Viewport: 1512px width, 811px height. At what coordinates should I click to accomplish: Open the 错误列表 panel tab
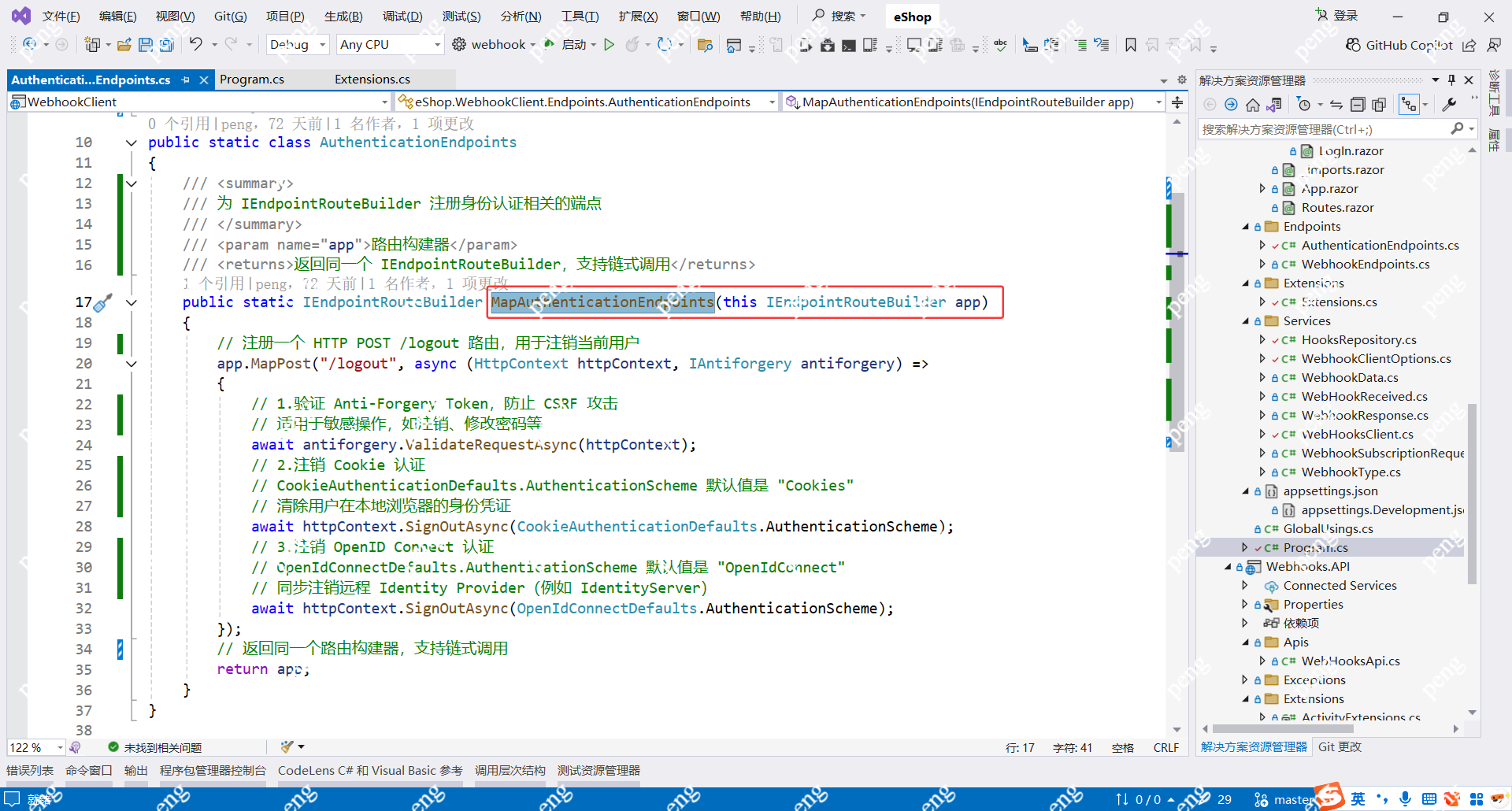tap(30, 770)
